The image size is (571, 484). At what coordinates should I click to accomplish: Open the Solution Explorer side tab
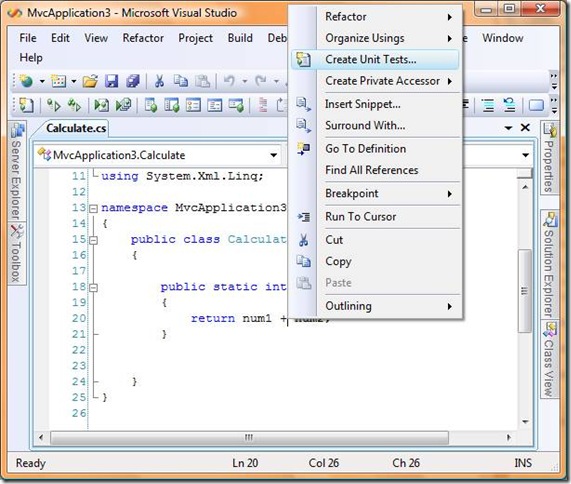[x=549, y=264]
